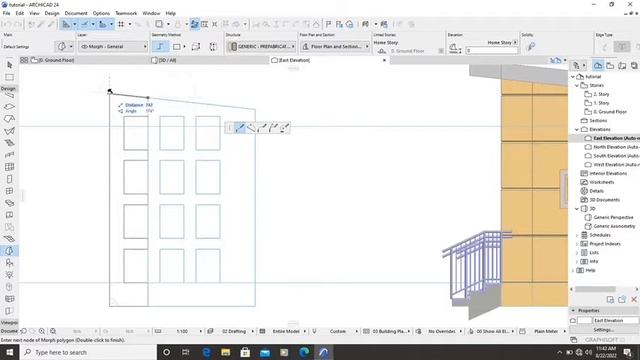640x360 pixels.
Task: Open the Windows Start menu
Action: (9, 352)
